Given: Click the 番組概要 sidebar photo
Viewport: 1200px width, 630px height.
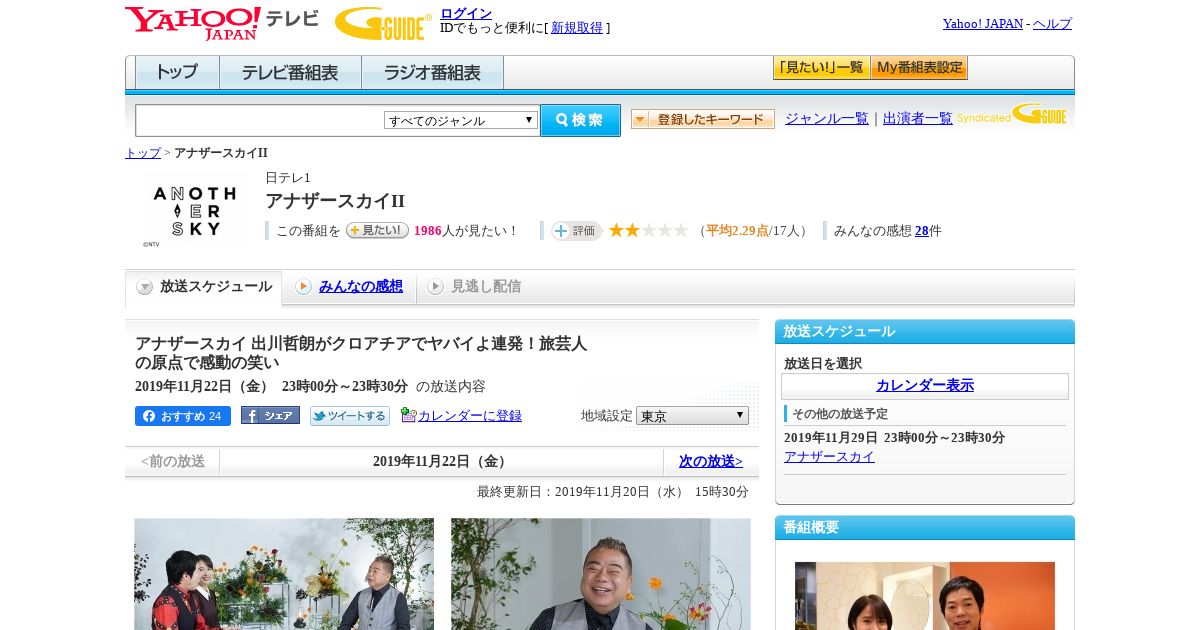Looking at the screenshot, I should (925, 596).
